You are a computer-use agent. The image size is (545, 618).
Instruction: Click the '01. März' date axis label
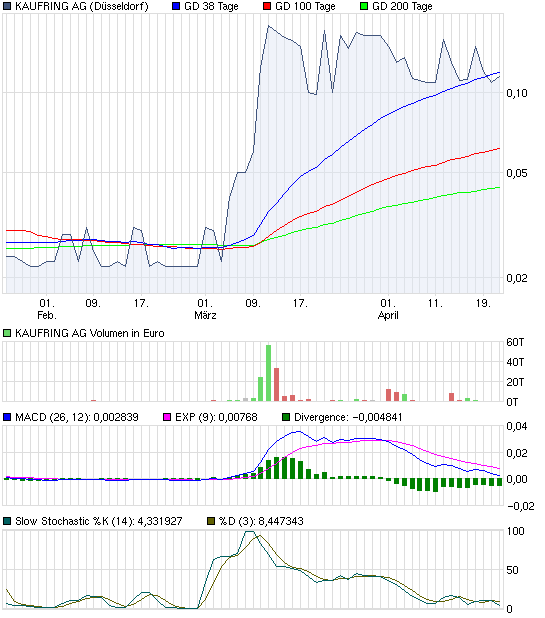pos(205,309)
